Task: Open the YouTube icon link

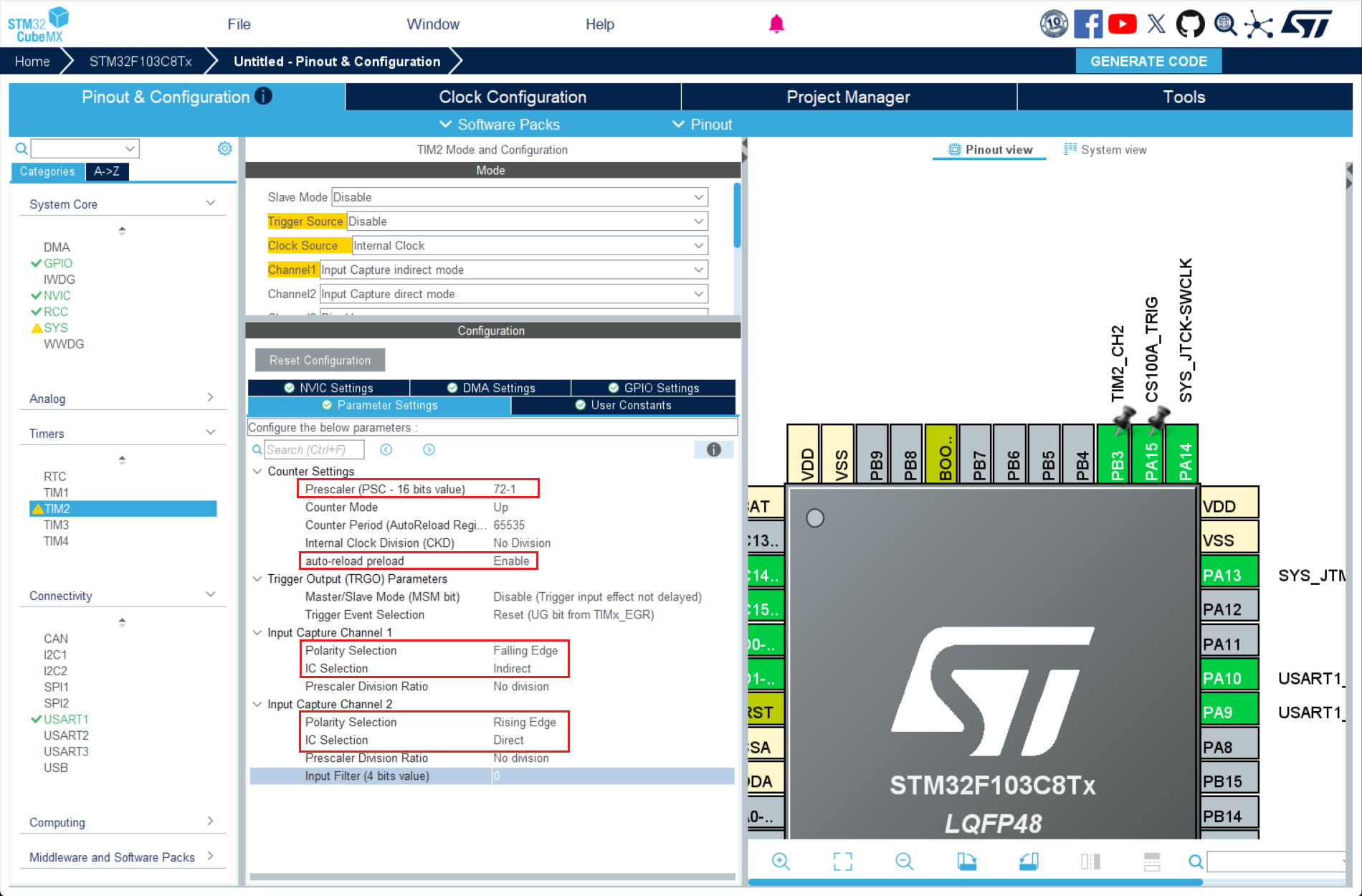Action: [1122, 24]
